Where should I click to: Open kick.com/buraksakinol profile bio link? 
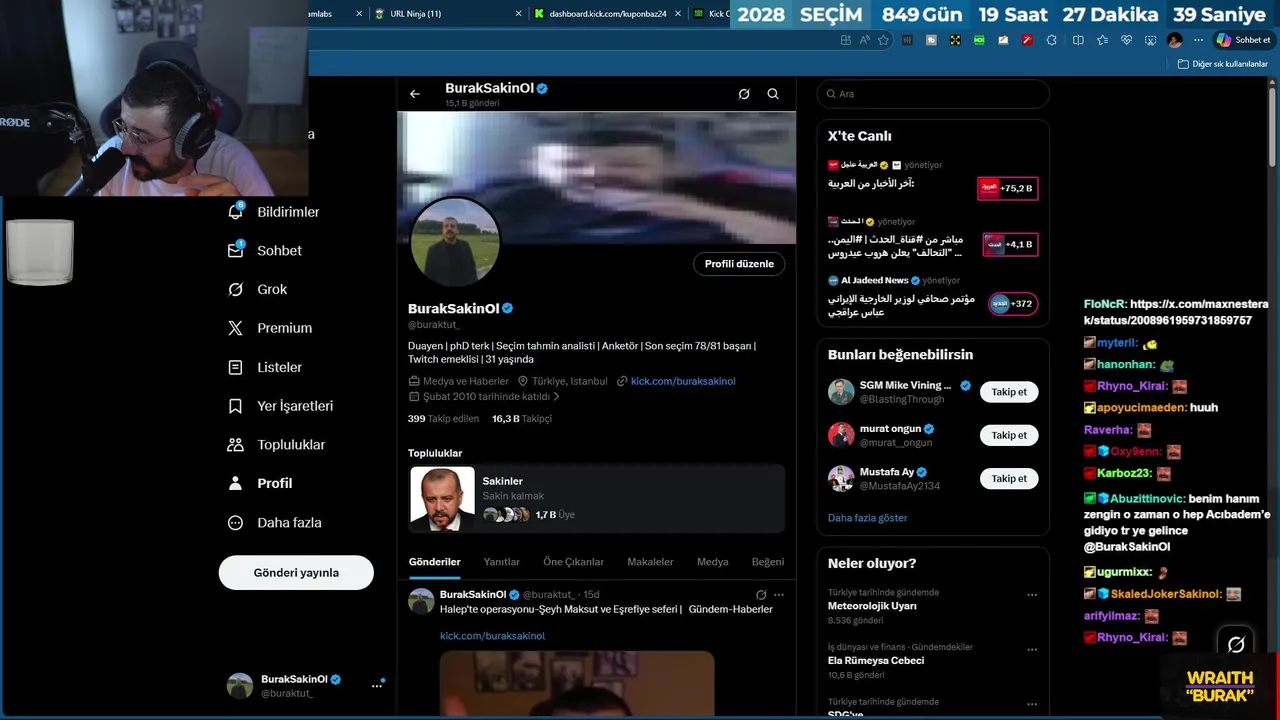coord(683,381)
